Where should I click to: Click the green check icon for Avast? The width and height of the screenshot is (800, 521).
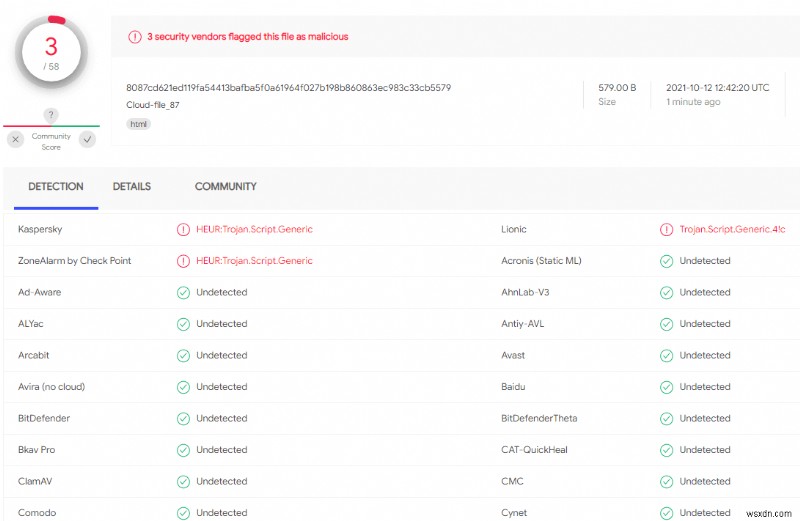(x=666, y=355)
